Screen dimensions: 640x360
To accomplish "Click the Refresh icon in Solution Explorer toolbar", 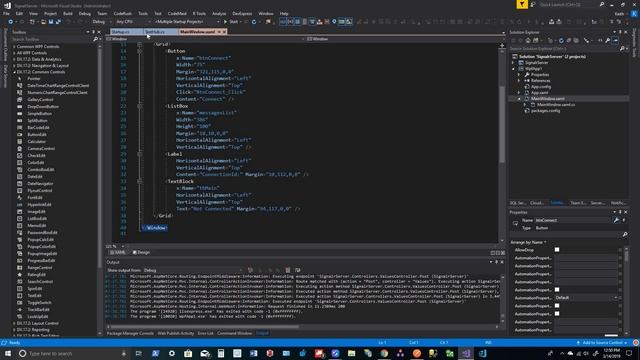I will pos(561,40).
